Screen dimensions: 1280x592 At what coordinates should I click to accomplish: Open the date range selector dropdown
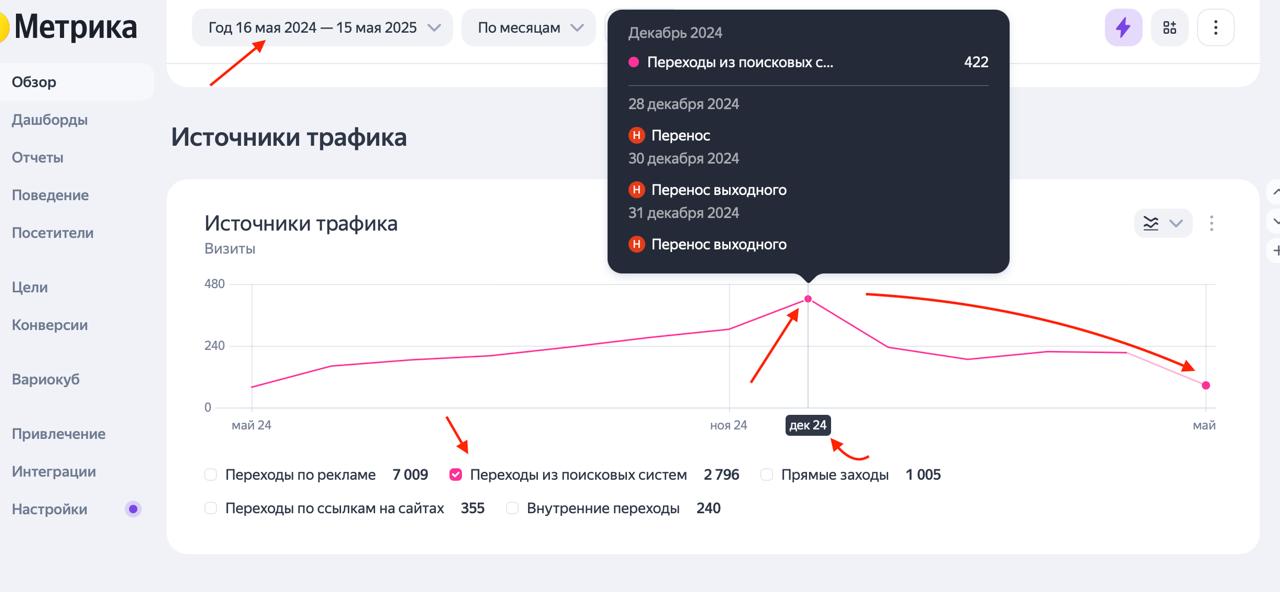[x=322, y=27]
